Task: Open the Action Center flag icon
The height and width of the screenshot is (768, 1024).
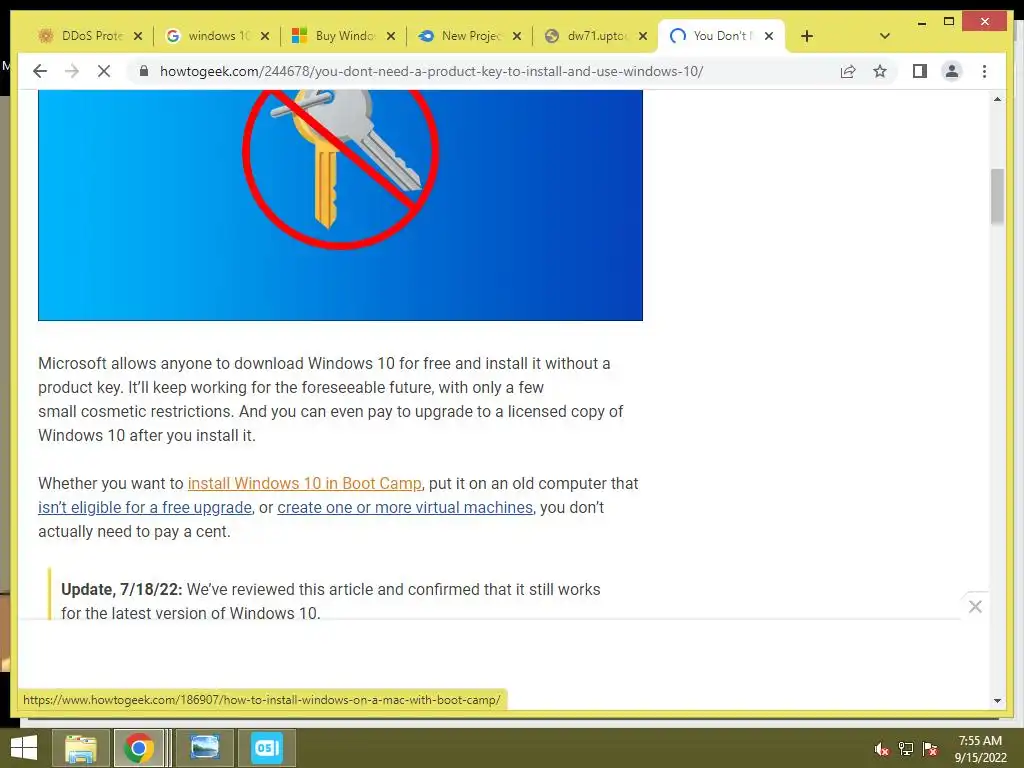Action: coord(930,750)
